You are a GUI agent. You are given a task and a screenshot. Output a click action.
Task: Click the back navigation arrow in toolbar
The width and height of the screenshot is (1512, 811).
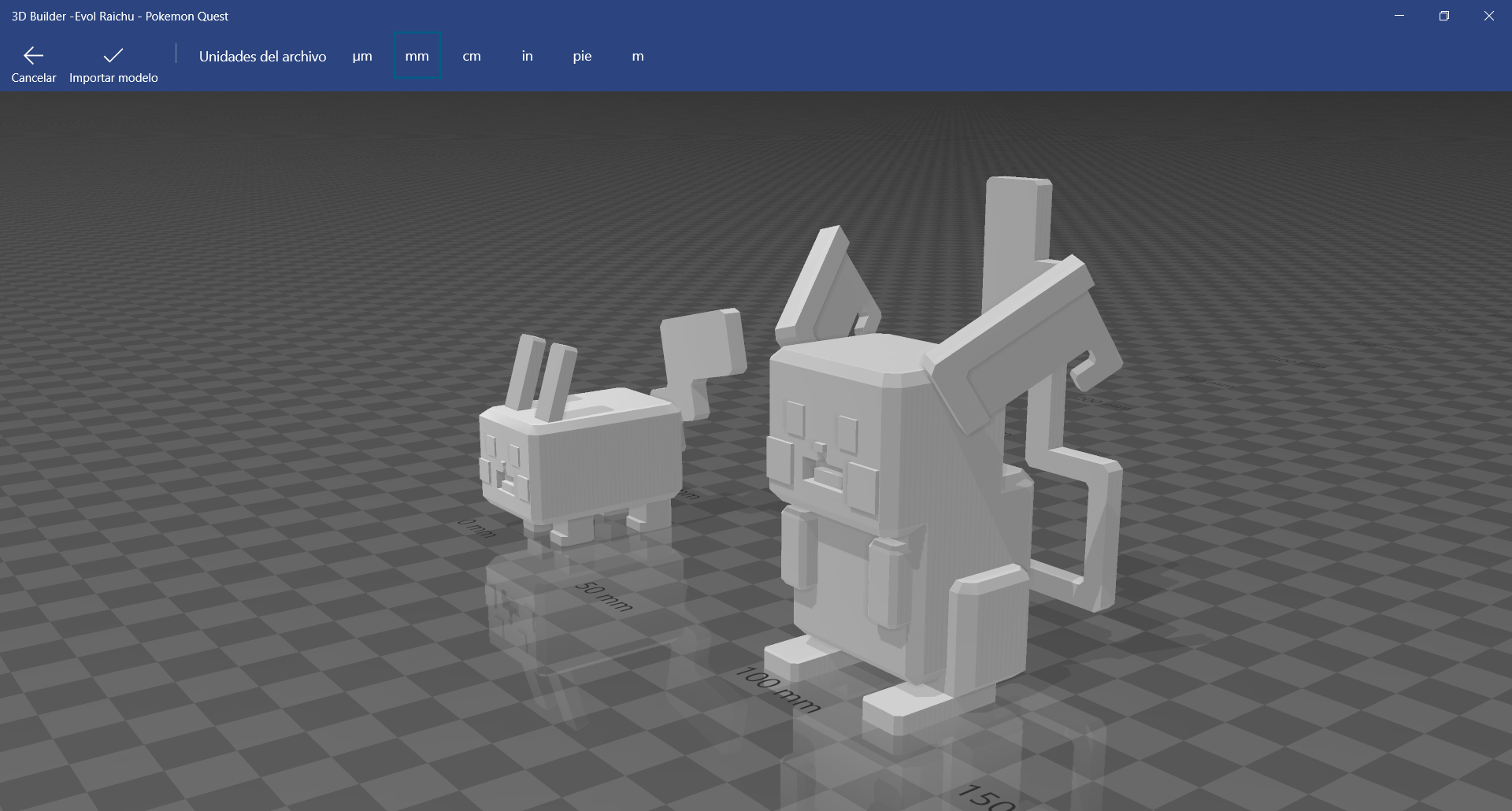coord(33,55)
